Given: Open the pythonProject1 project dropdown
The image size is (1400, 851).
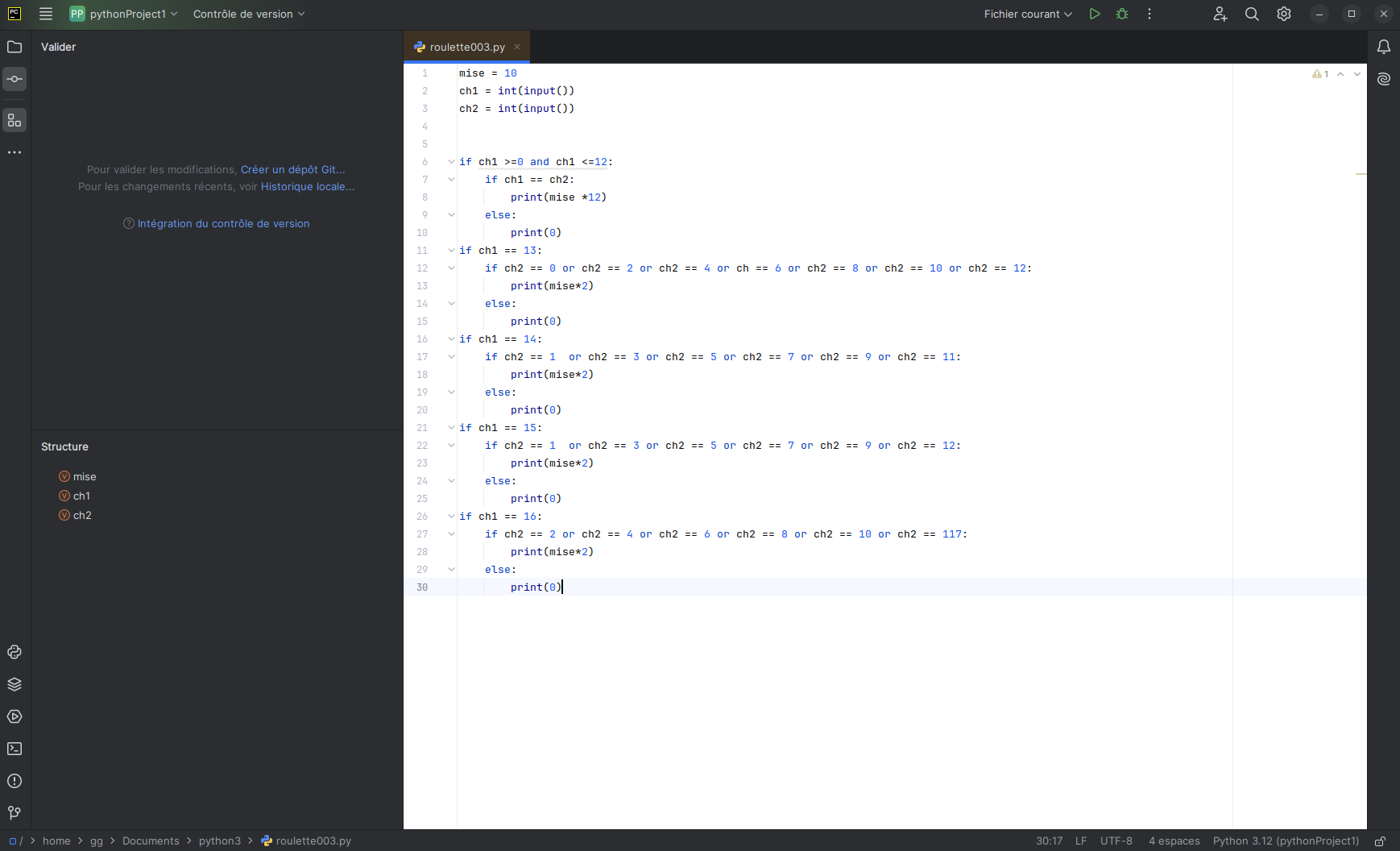Looking at the screenshot, I should (124, 14).
